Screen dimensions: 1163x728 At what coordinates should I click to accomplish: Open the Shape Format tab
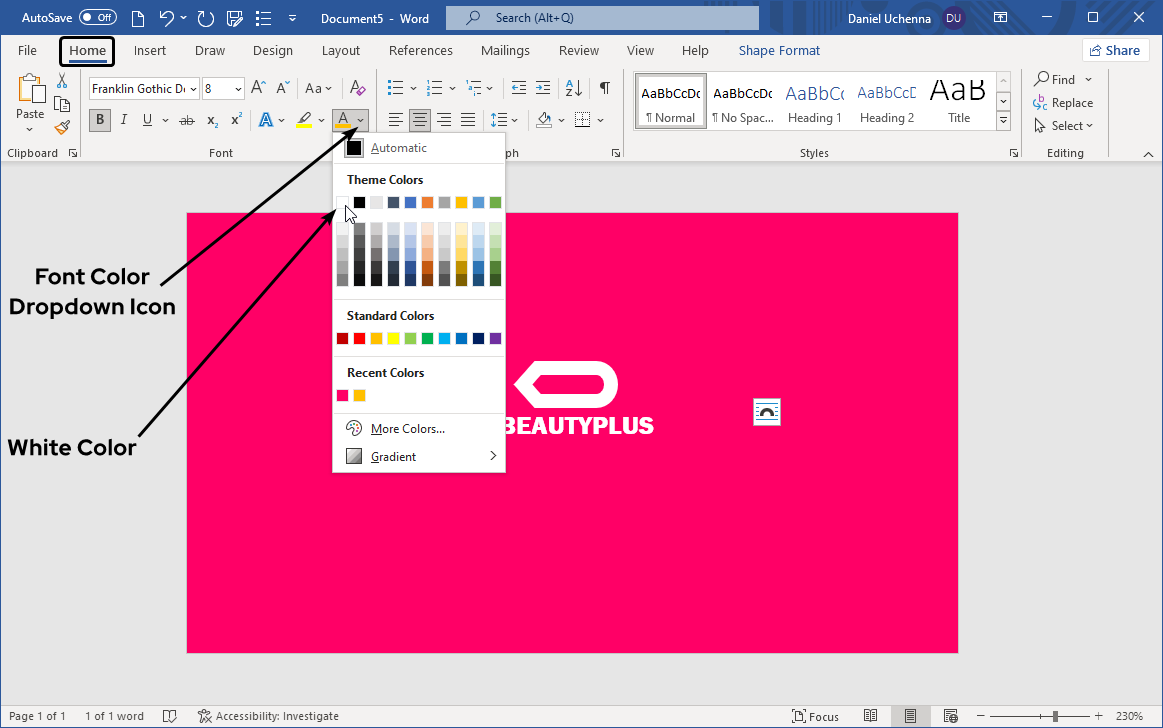click(x=779, y=50)
